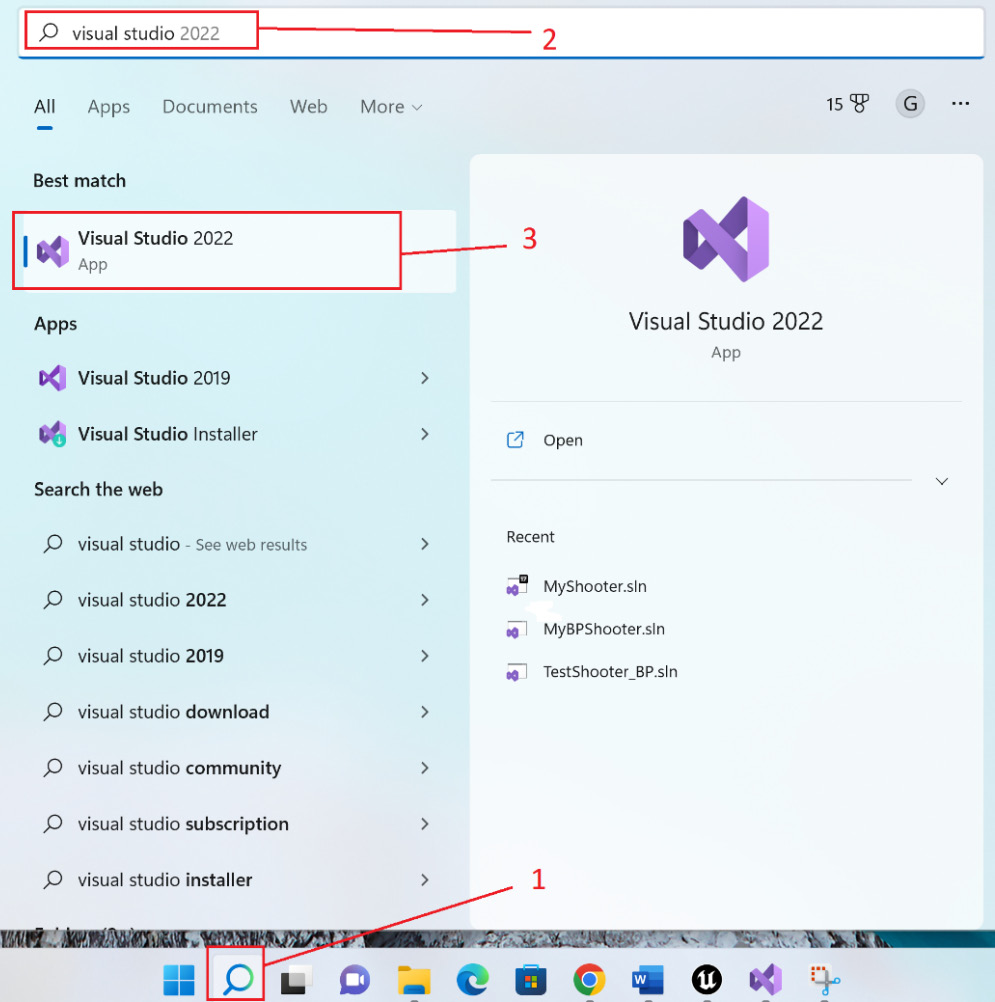Click the MyShooter.sln file icon
This screenshot has height=1002, width=995.
516,586
